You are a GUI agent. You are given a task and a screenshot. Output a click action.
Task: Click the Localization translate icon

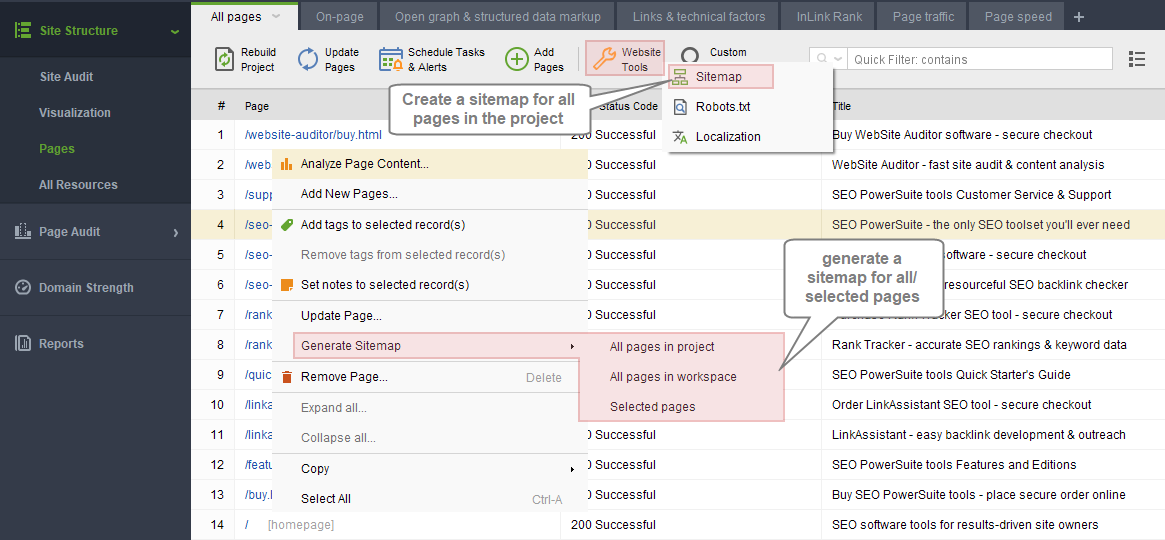pos(680,137)
